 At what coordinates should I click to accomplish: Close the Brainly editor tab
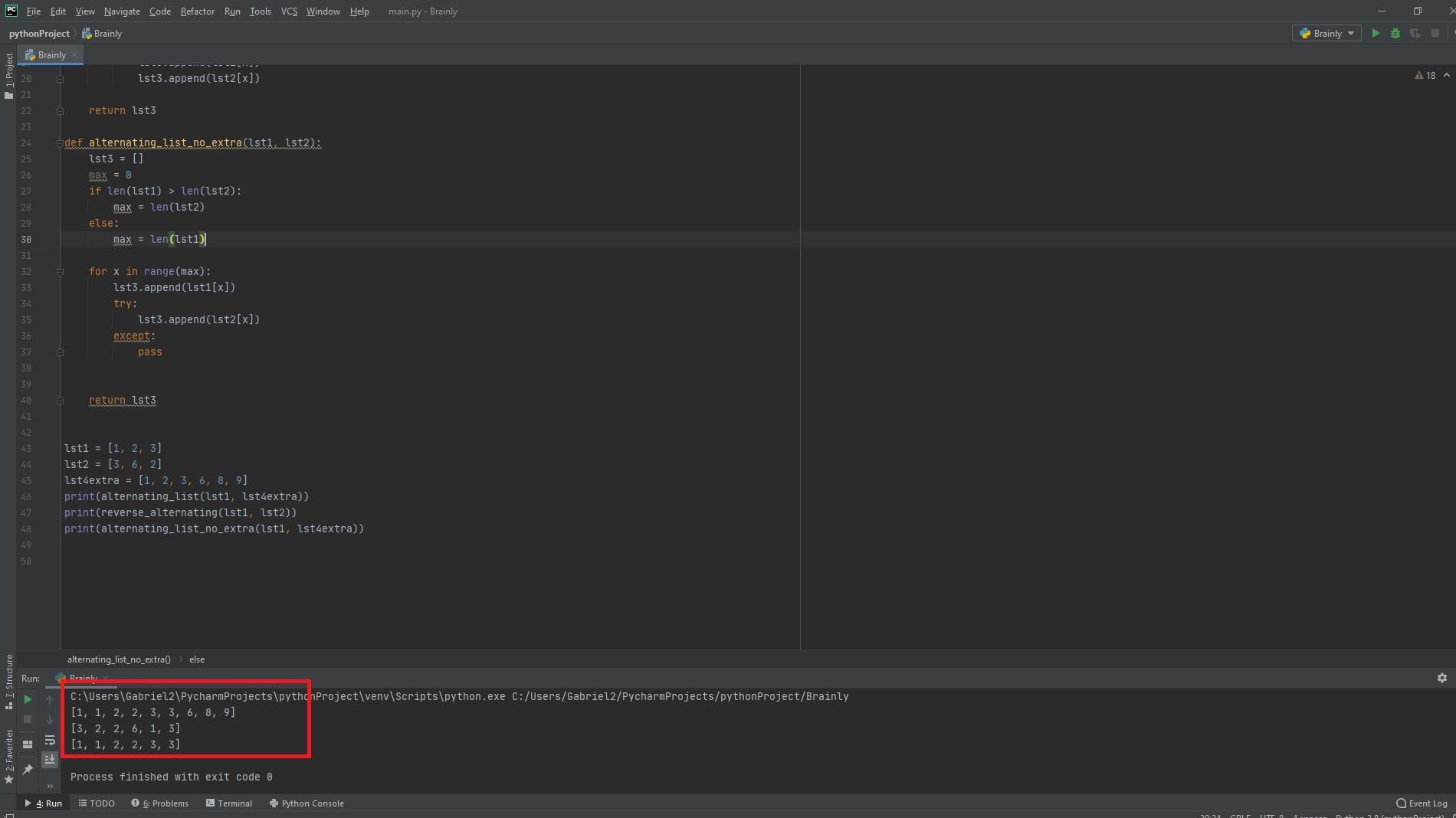click(74, 54)
